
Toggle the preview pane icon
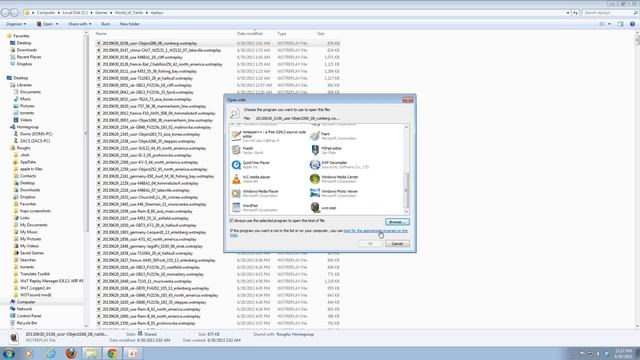click(620, 24)
